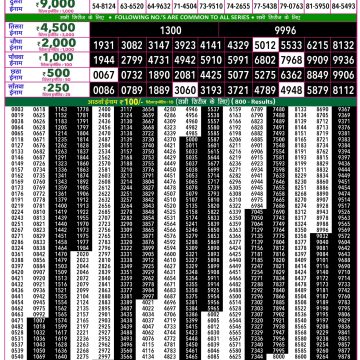Click number 9906 in the ₹500 row
The width and height of the screenshot is (360, 360).
(343, 75)
